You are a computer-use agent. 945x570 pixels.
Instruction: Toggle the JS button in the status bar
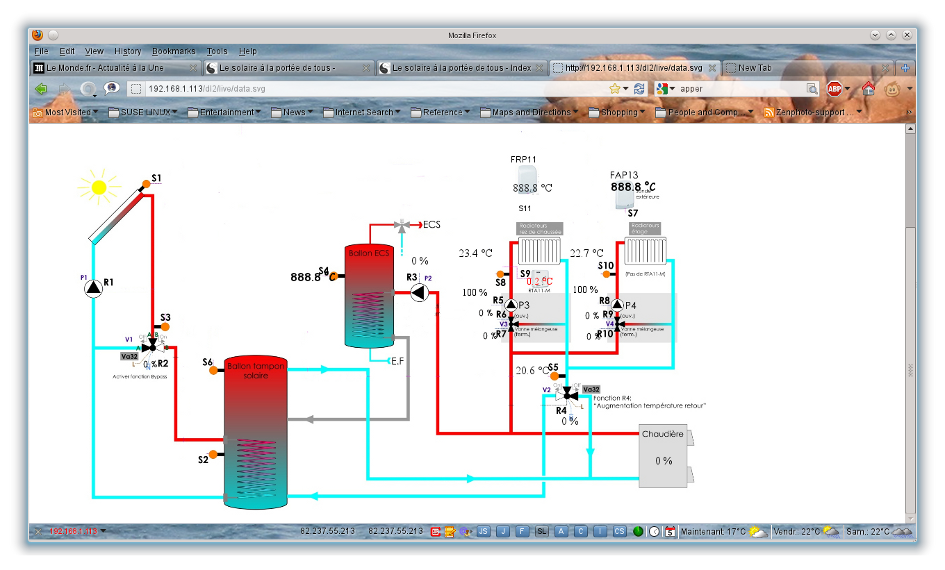pyautogui.click(x=483, y=531)
